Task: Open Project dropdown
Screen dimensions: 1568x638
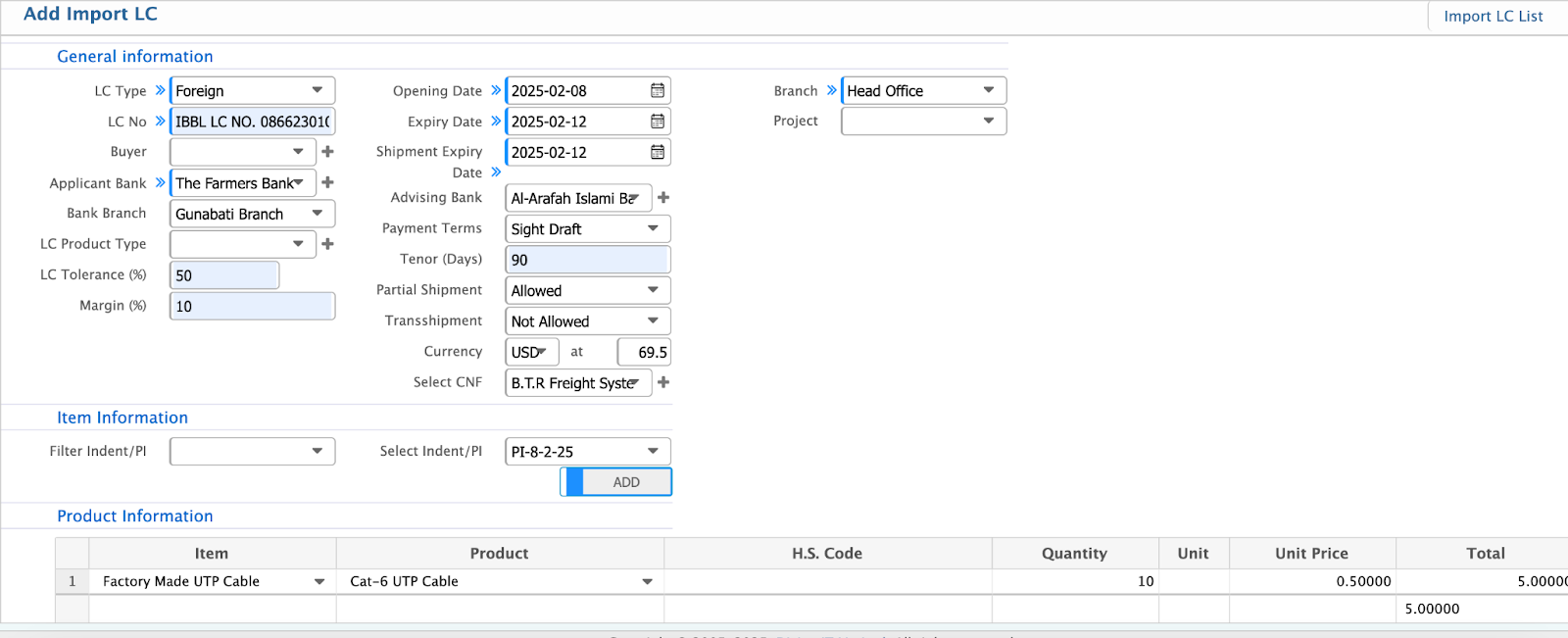Action: [x=924, y=121]
